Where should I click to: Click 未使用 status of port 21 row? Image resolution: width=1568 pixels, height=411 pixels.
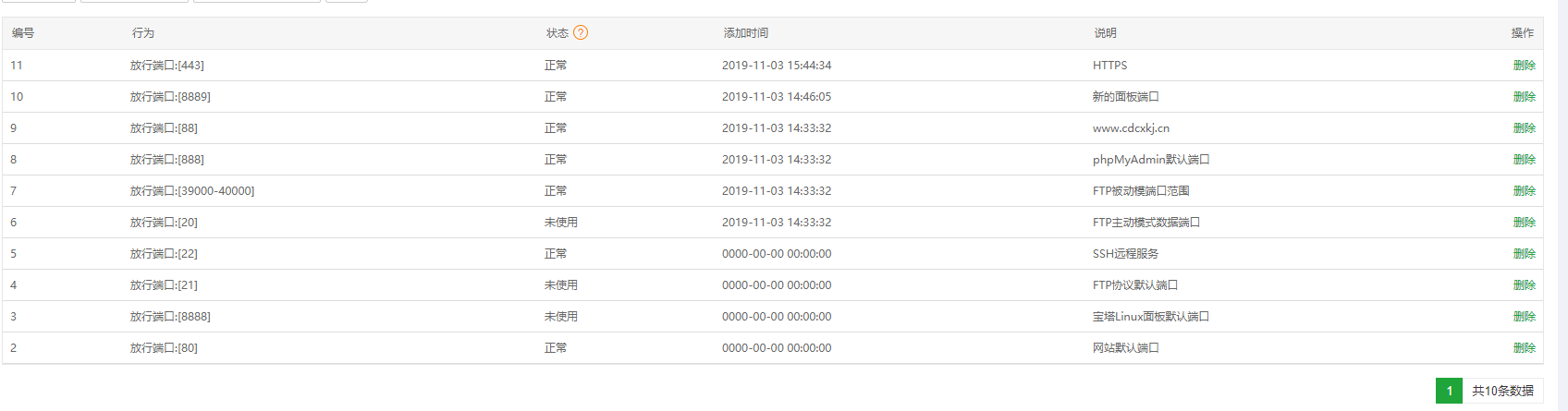coord(561,285)
